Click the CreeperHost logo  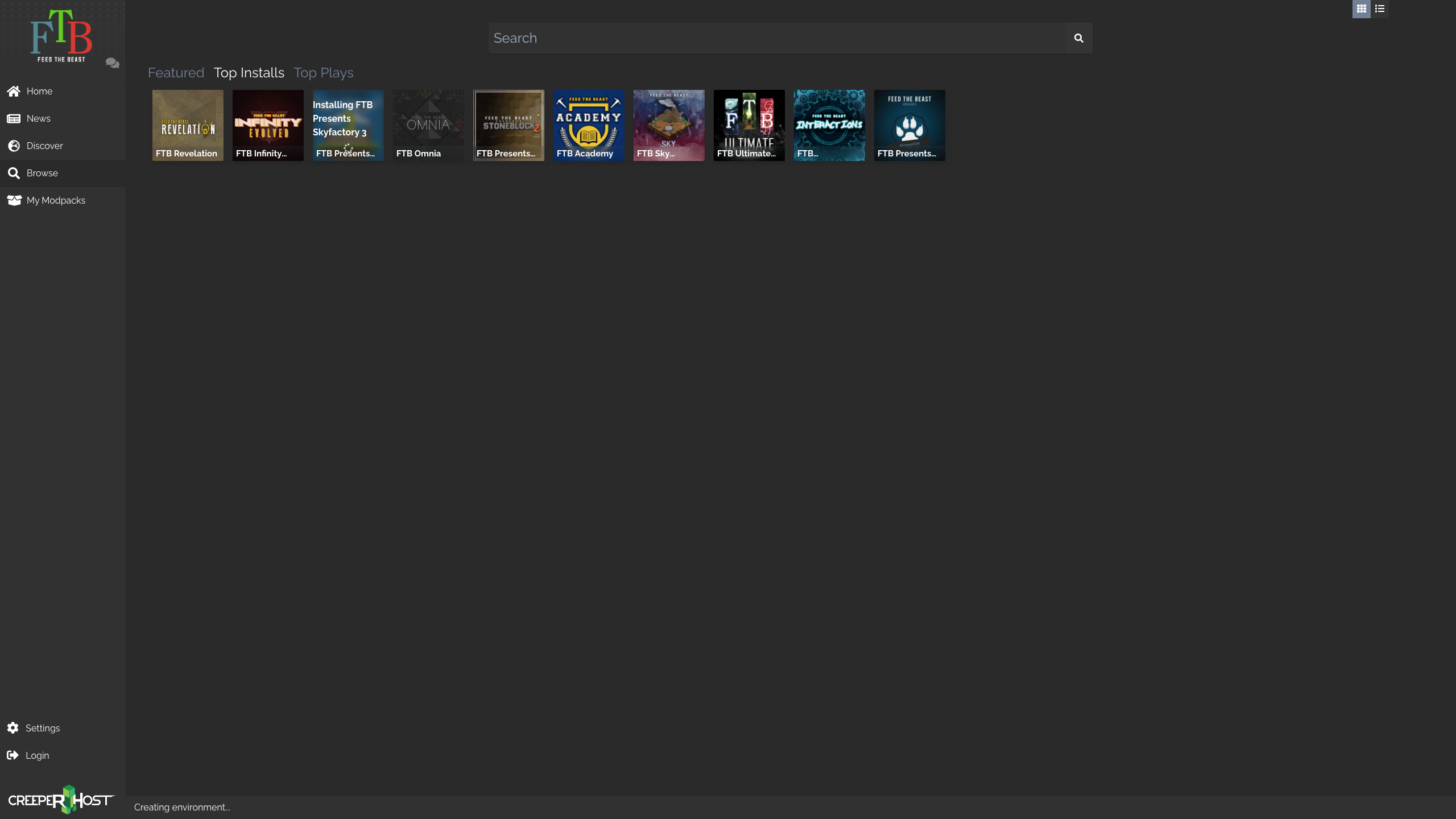click(61, 800)
